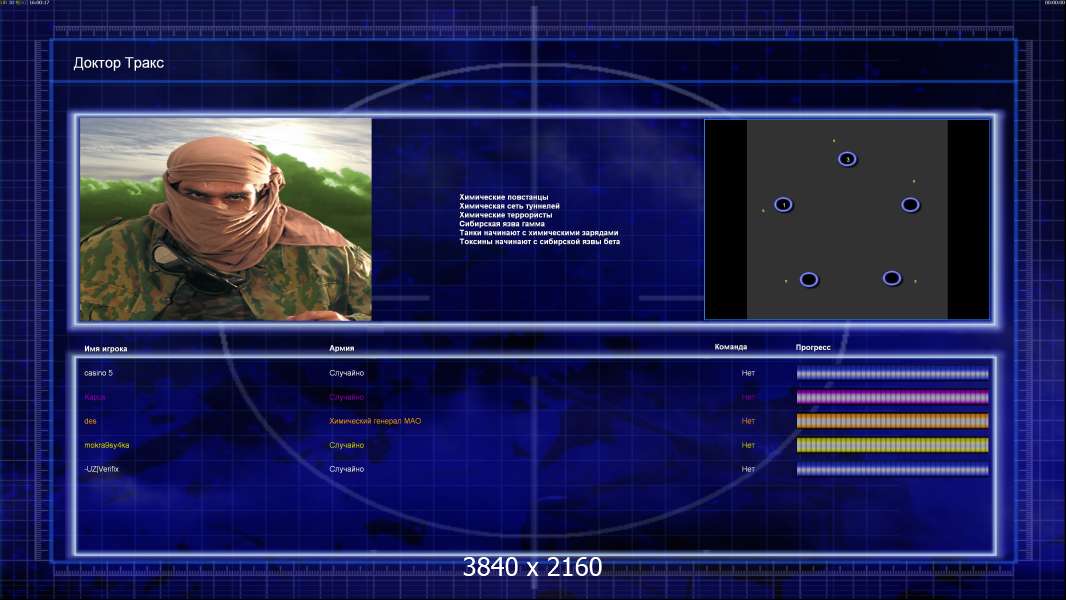Click the Армия column header

(341, 348)
